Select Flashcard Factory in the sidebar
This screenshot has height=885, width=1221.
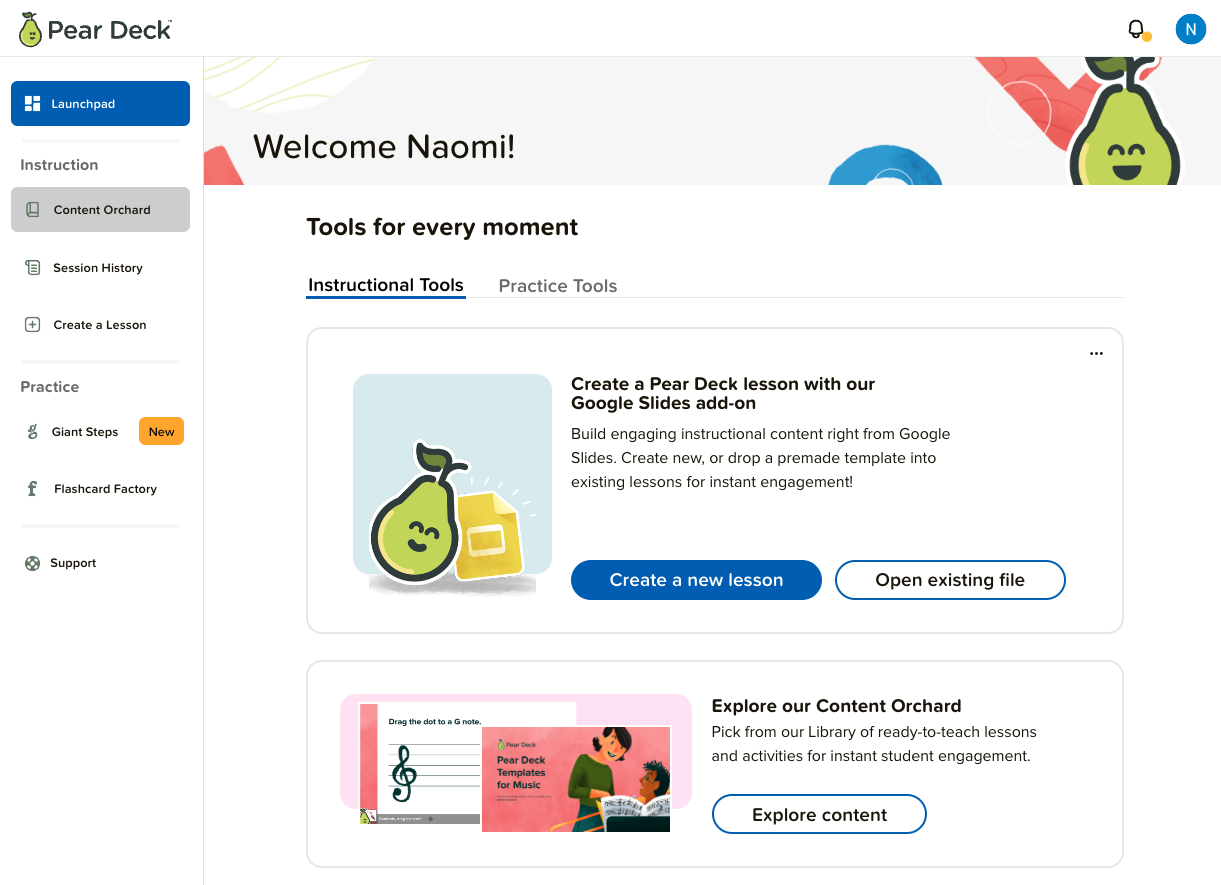(x=104, y=489)
